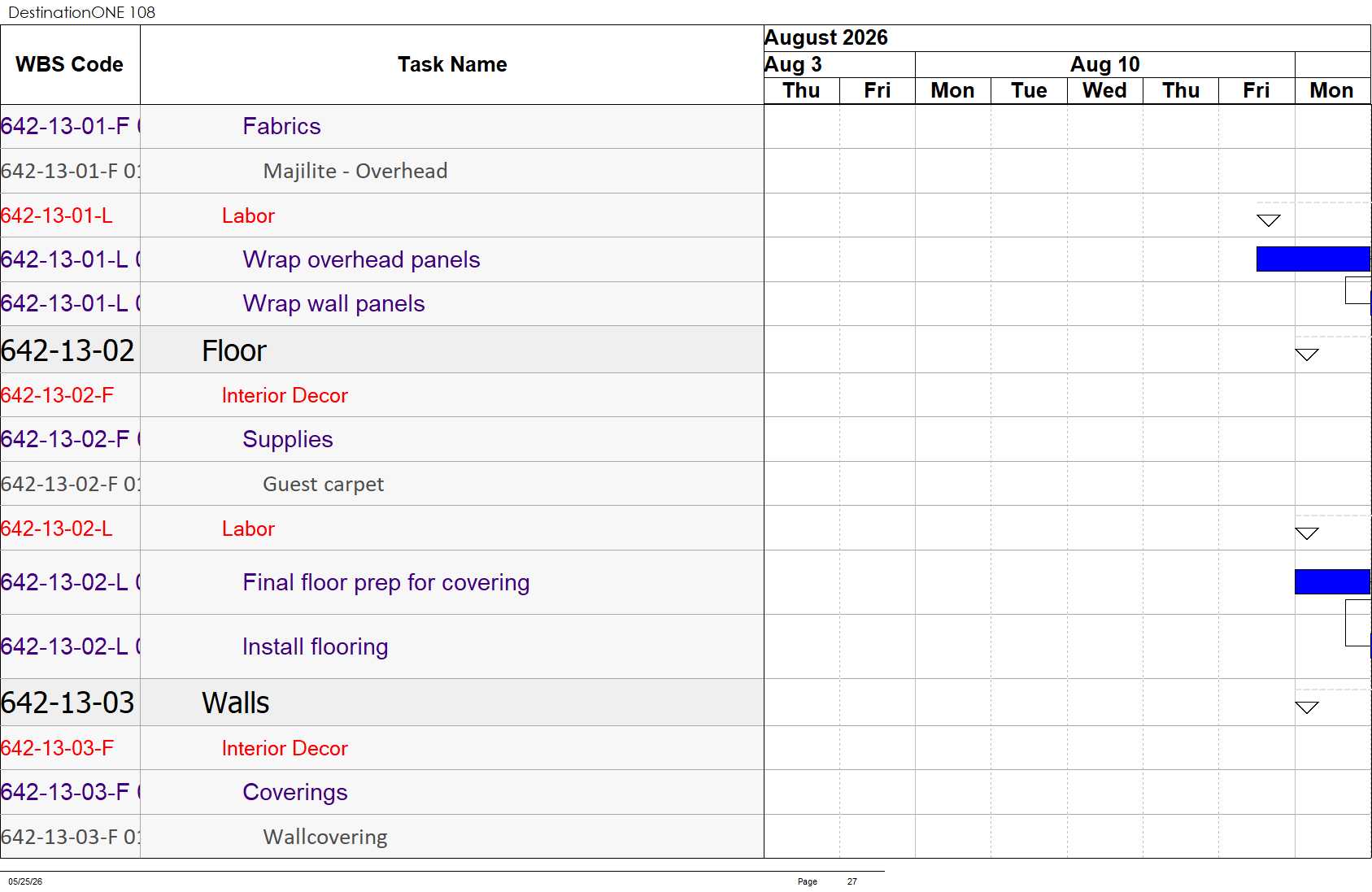Click the Label summary triangle for 642-13-01-L
The width and height of the screenshot is (1372, 892).
pyautogui.click(x=1268, y=220)
